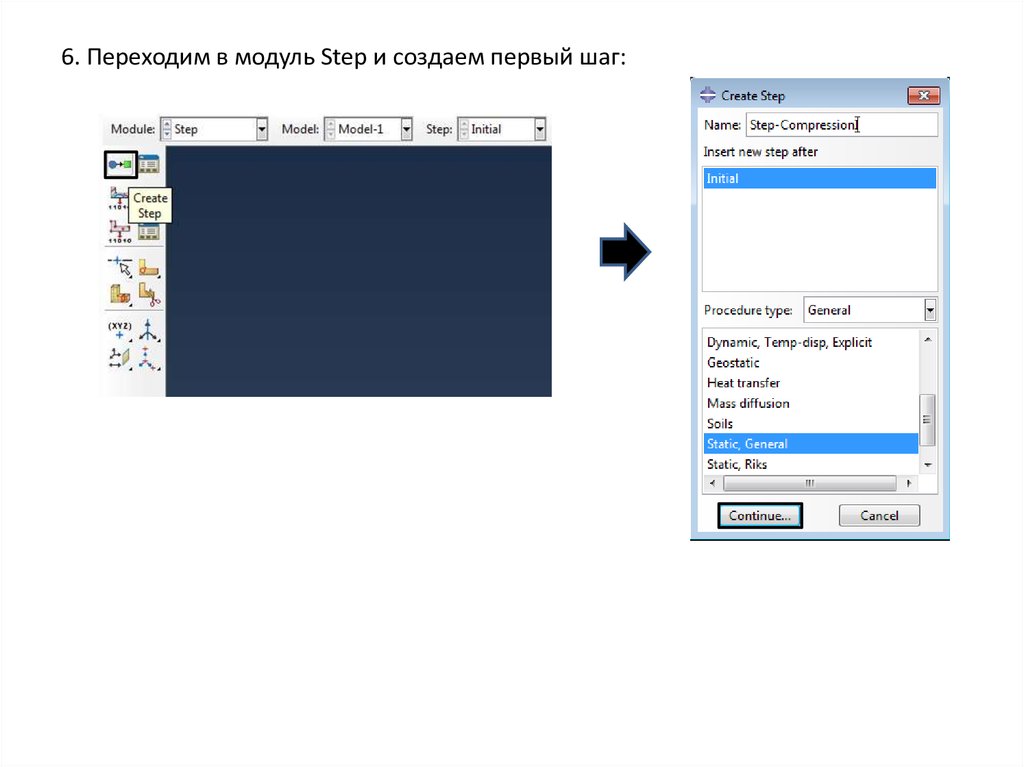Click the horizontal scrollbar left arrow
The height and width of the screenshot is (767, 1024).
(712, 483)
